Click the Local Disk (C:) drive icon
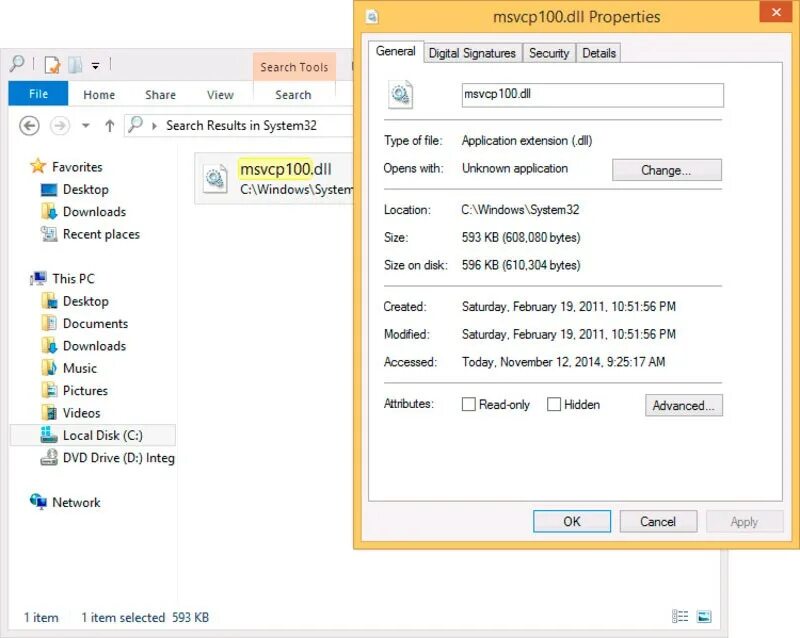The height and width of the screenshot is (638, 800). click(48, 435)
